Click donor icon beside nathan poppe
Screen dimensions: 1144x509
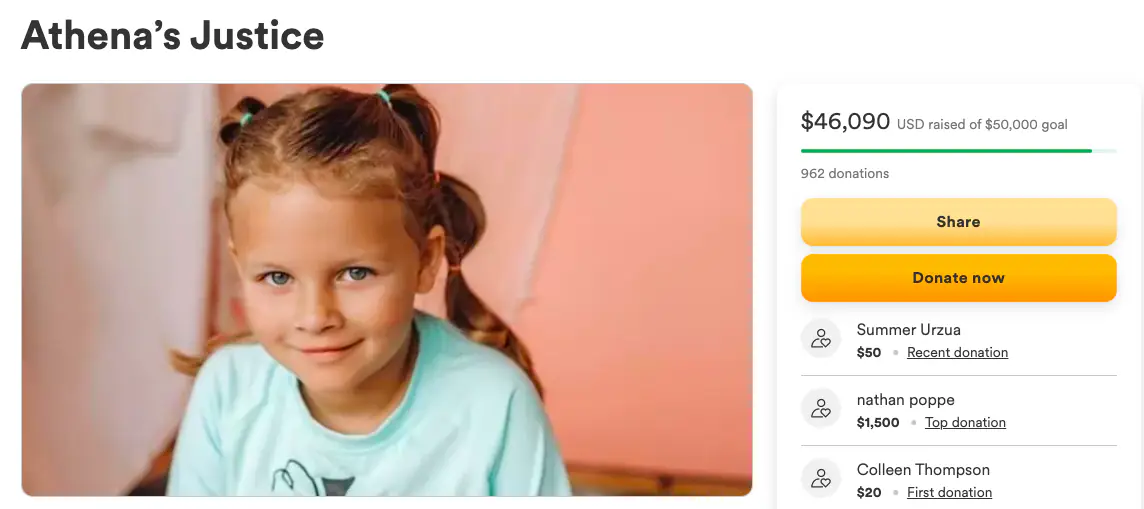click(821, 409)
